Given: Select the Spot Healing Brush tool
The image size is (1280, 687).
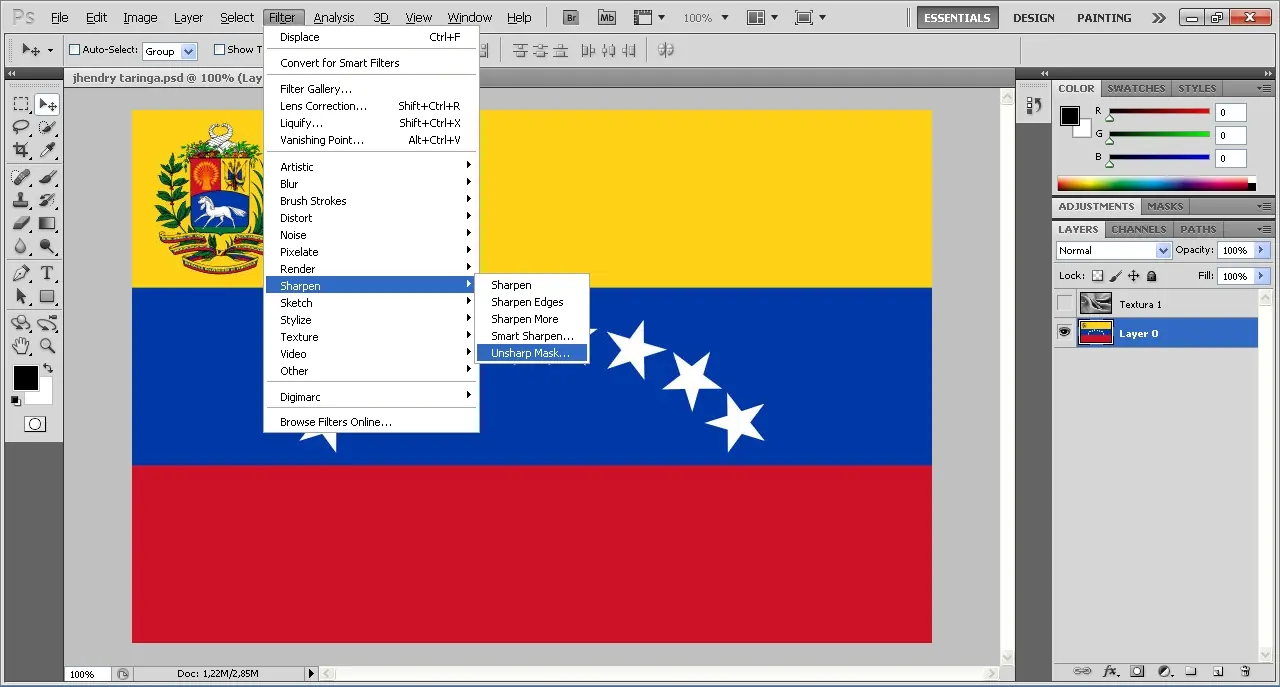Looking at the screenshot, I should (x=21, y=177).
